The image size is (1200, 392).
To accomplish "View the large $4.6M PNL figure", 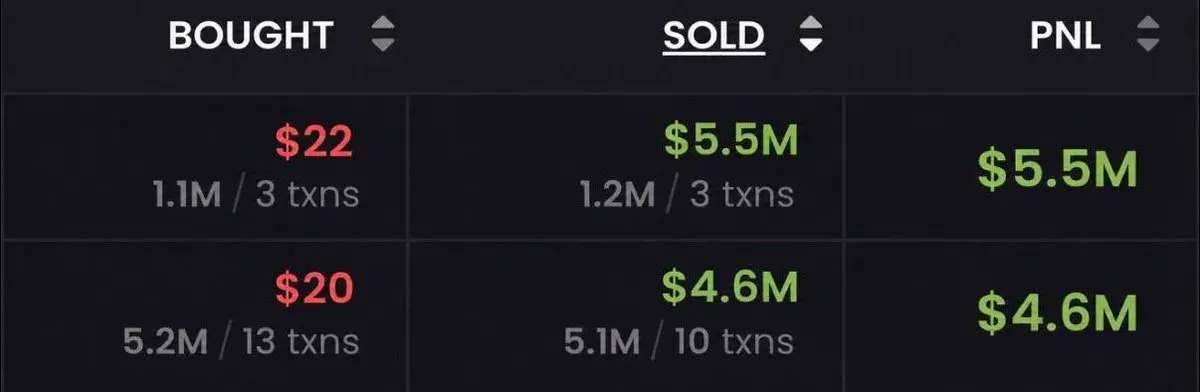I will (x=1058, y=312).
